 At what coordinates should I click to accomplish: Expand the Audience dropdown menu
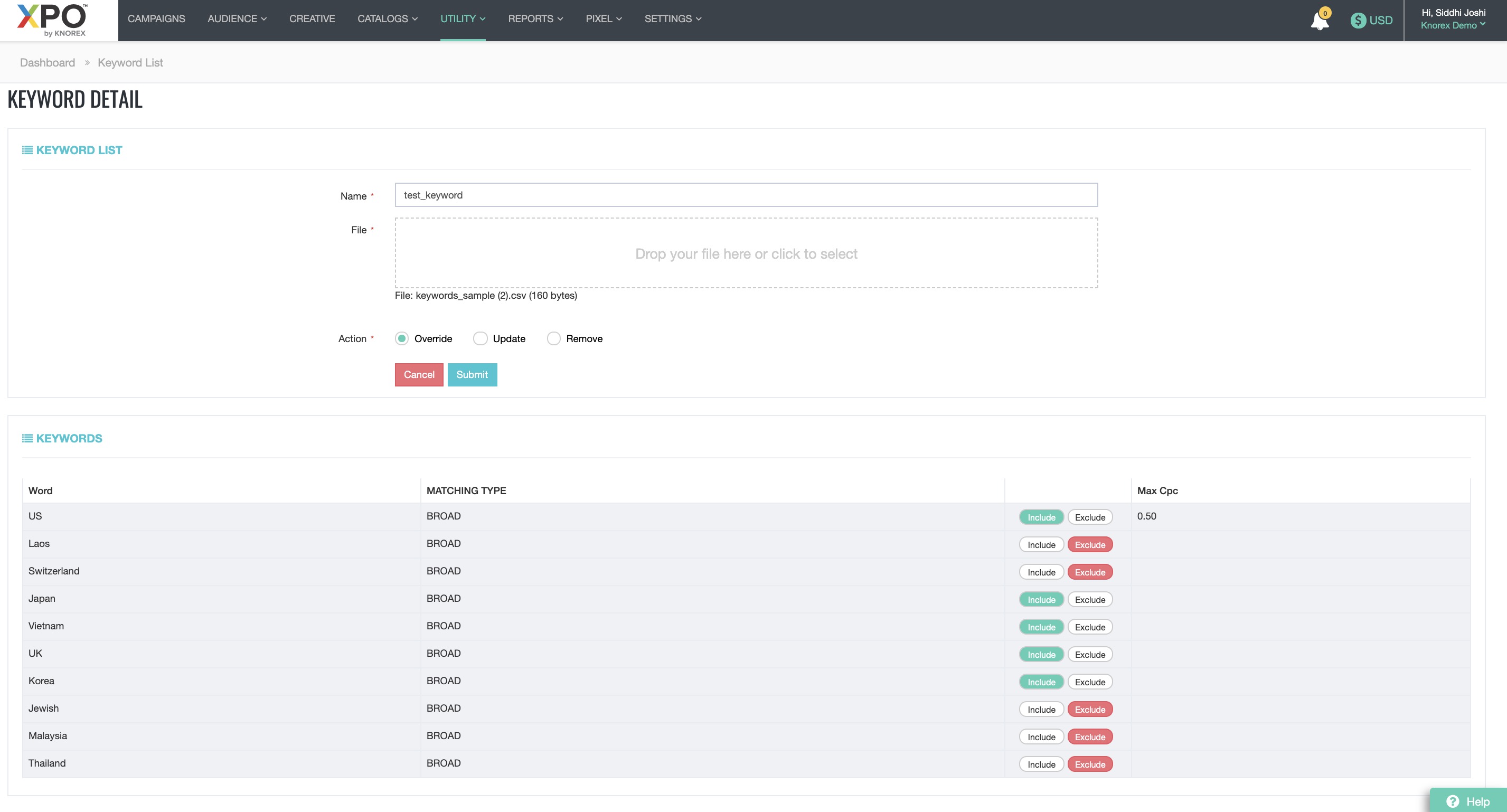tap(237, 18)
